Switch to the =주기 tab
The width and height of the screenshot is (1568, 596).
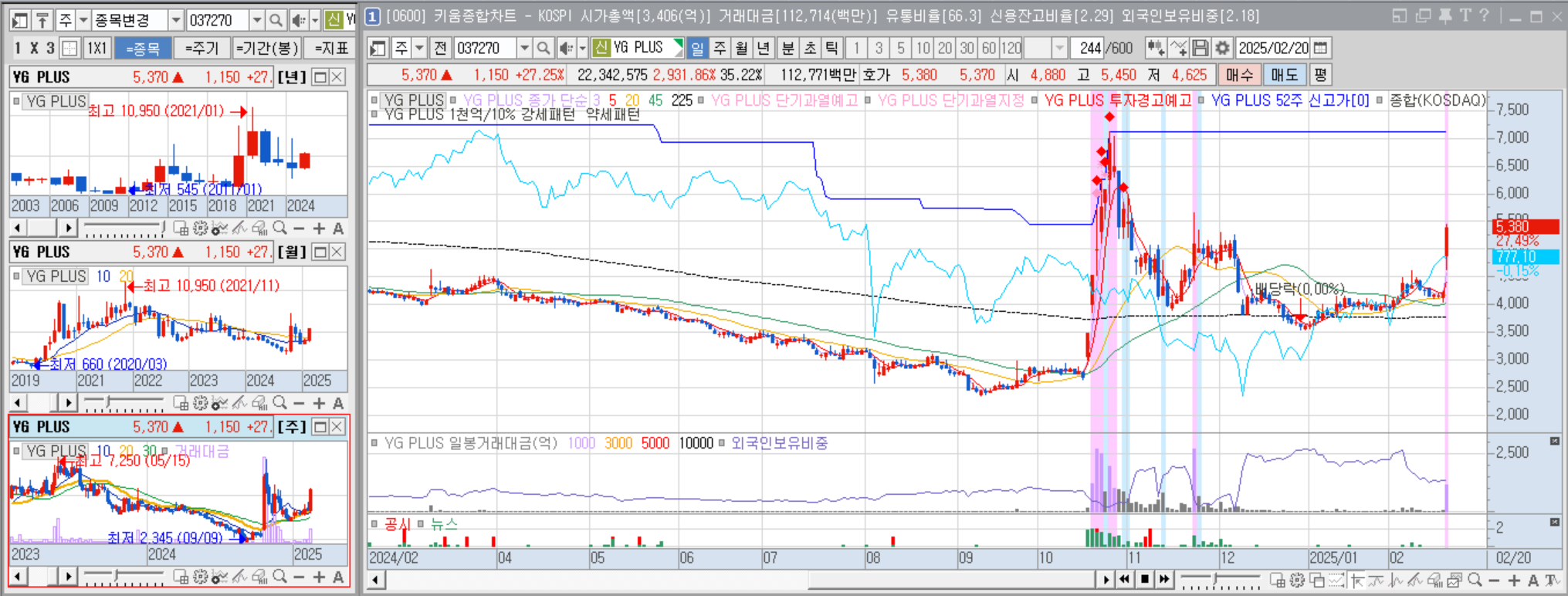pos(202,48)
